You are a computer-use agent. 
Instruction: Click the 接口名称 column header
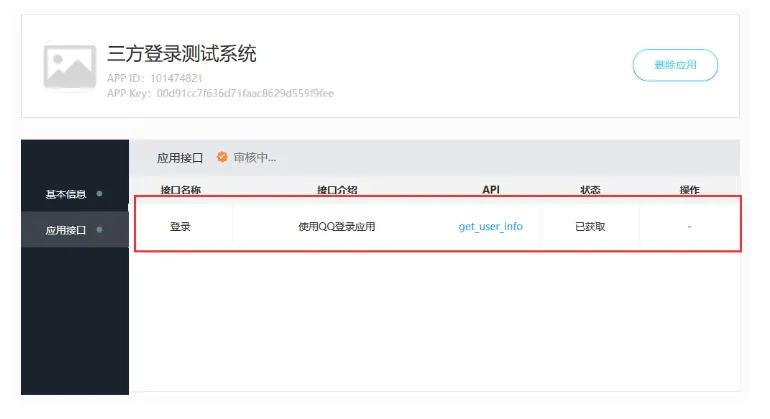(x=181, y=190)
